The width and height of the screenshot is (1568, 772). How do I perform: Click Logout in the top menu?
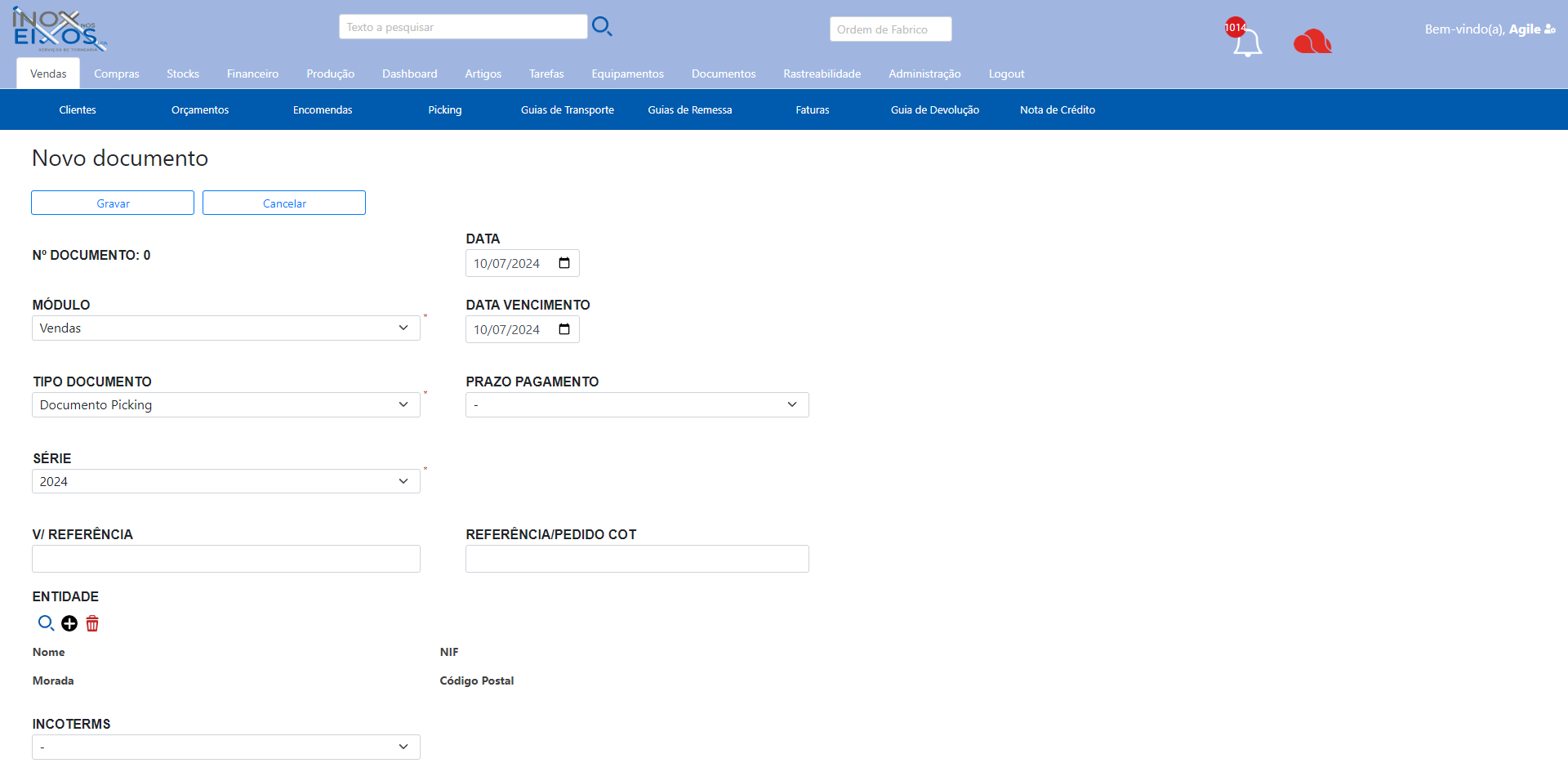(1006, 74)
